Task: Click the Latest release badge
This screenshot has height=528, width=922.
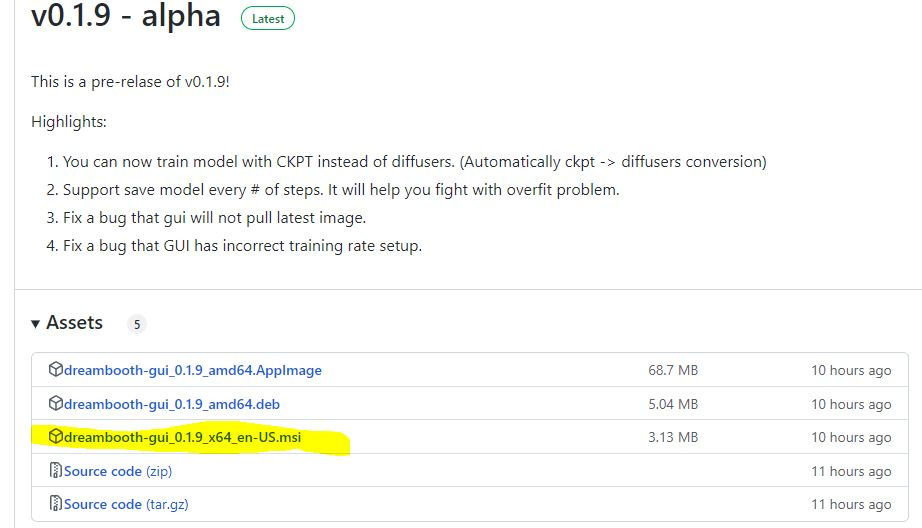Action: [x=268, y=19]
